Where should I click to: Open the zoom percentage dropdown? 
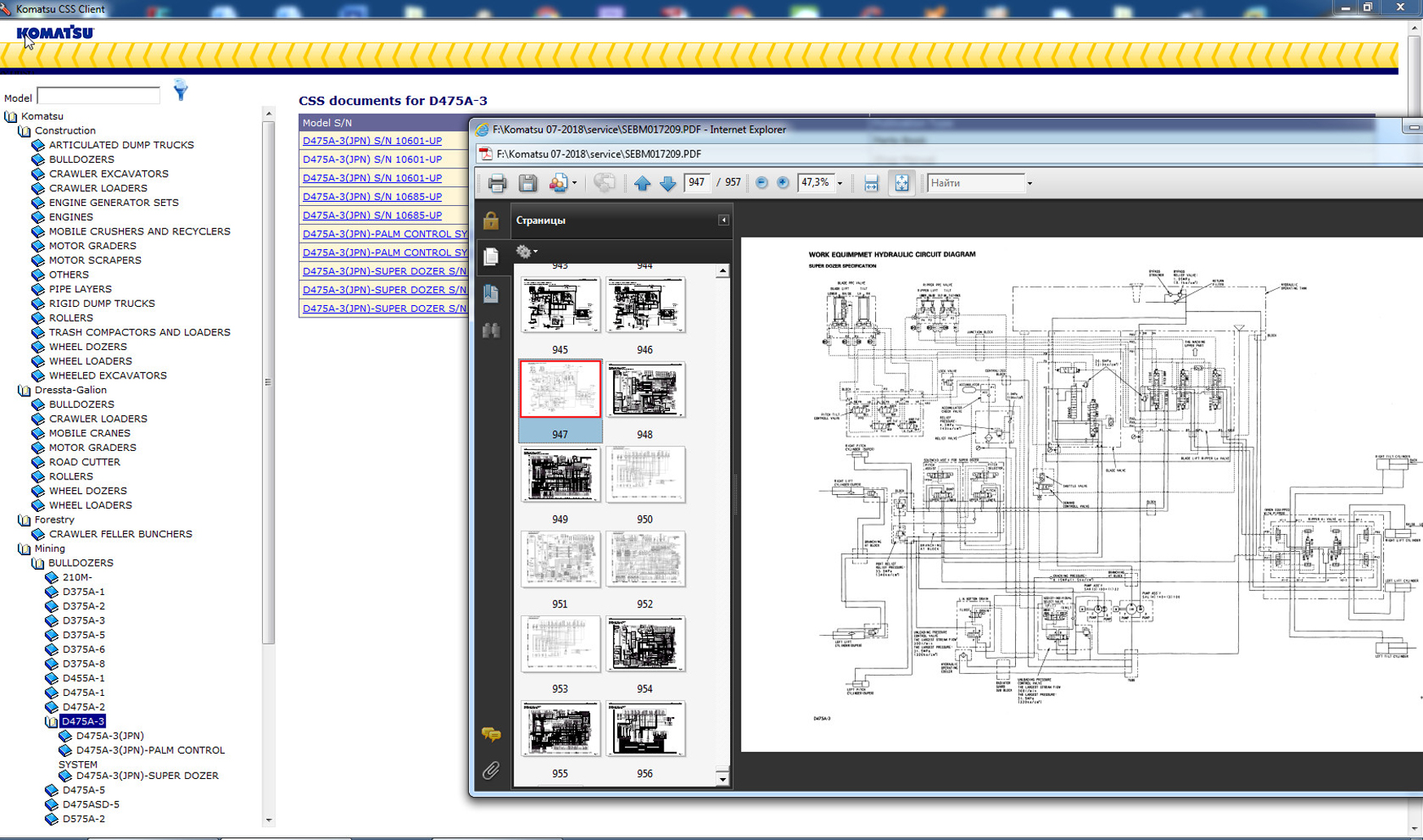pyautogui.click(x=840, y=184)
